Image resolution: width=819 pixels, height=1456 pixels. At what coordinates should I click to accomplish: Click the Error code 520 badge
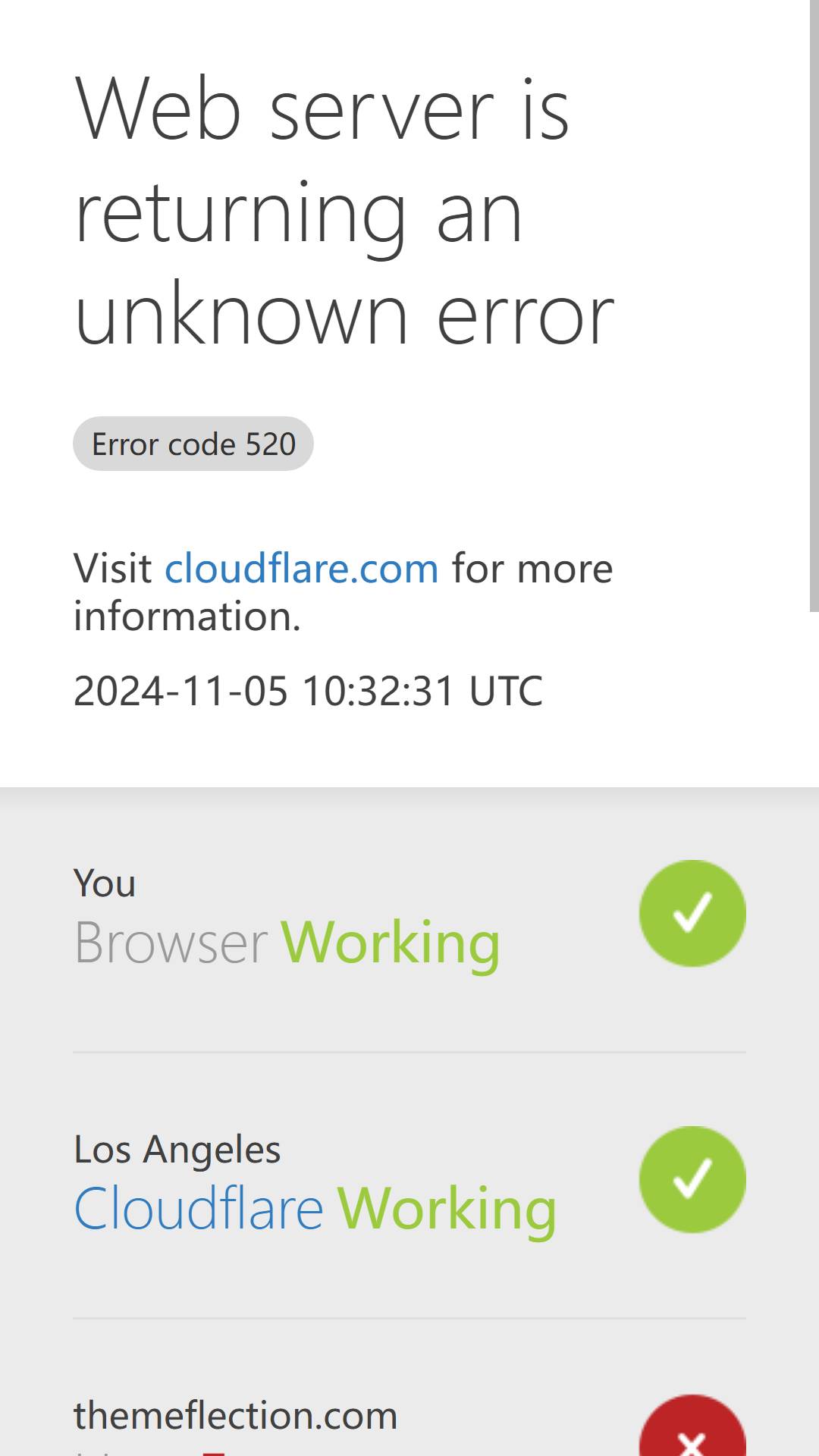tap(193, 444)
